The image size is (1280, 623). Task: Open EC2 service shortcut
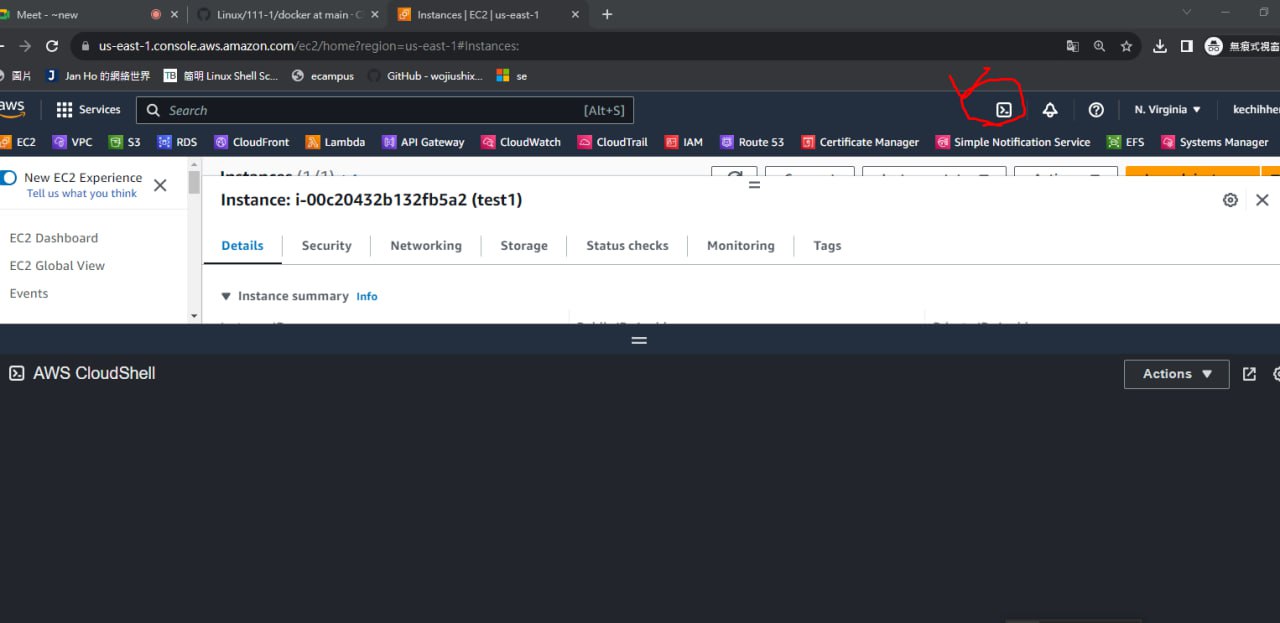[x=17, y=142]
